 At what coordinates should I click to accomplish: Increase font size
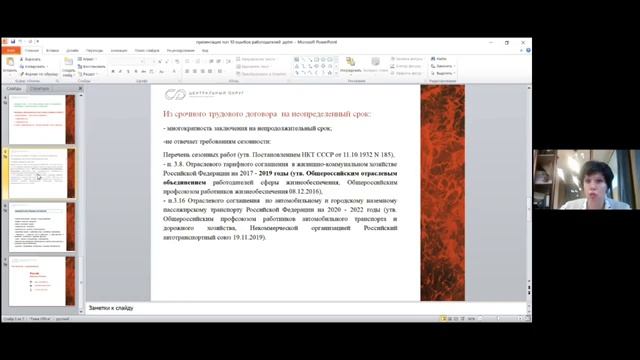(160, 61)
